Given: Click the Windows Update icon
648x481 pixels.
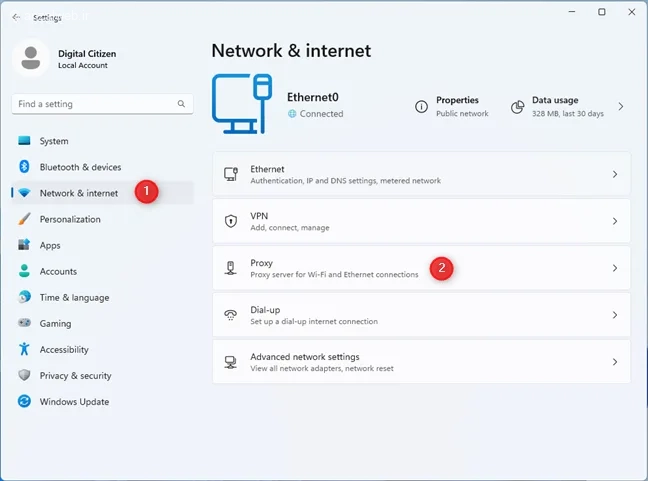Looking at the screenshot, I should [x=24, y=401].
